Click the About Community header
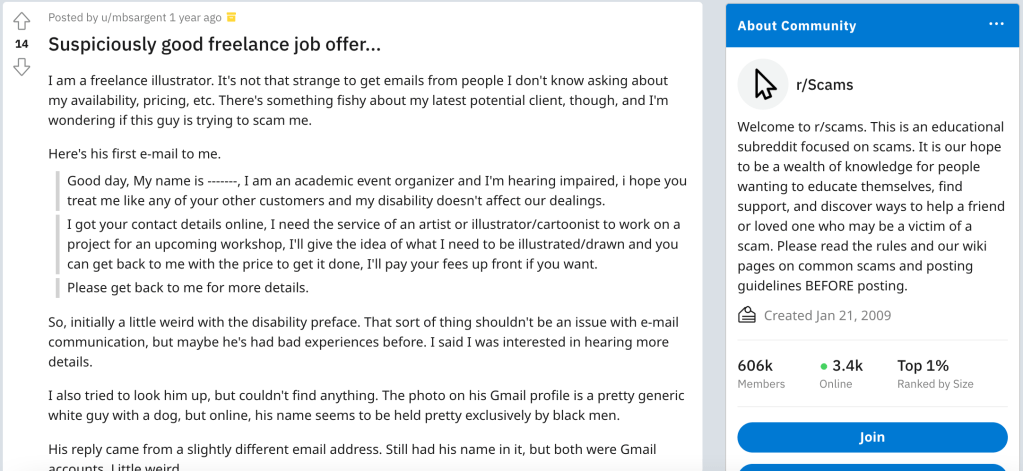 pyautogui.click(x=797, y=26)
